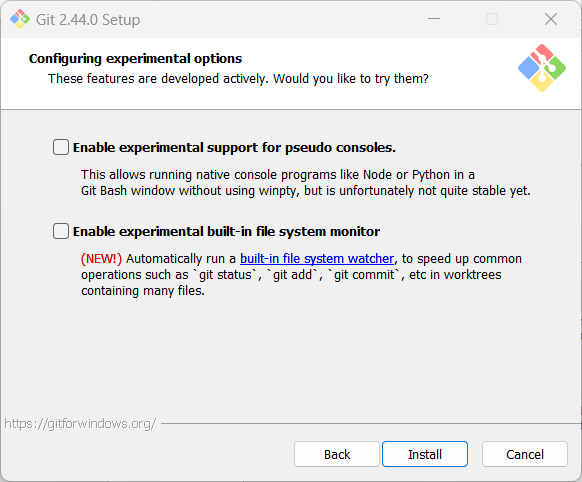Cancel the Git setup
This screenshot has width=582, height=482.
[525, 454]
